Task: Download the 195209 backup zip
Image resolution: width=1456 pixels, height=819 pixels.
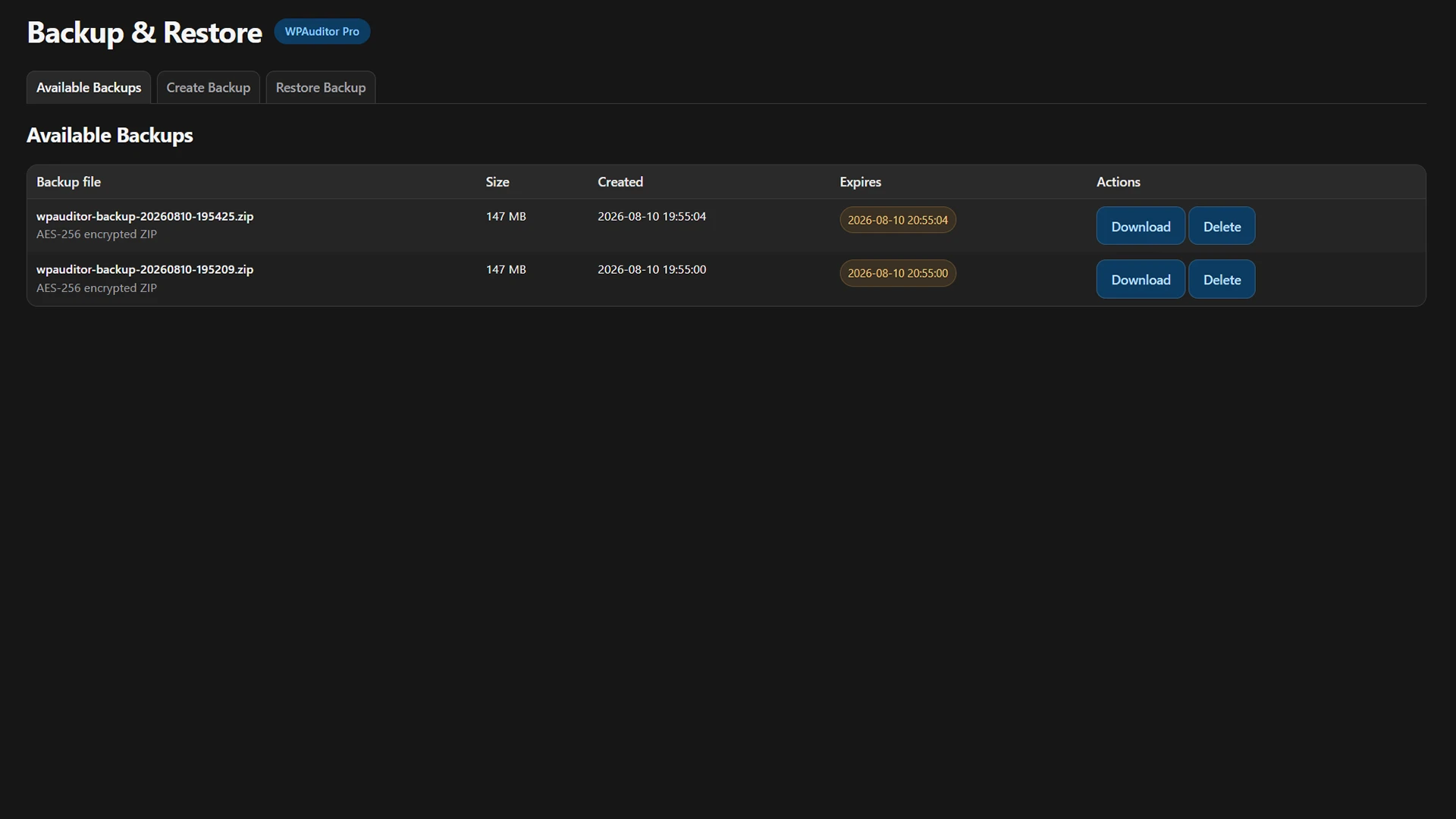Action: tap(1141, 279)
